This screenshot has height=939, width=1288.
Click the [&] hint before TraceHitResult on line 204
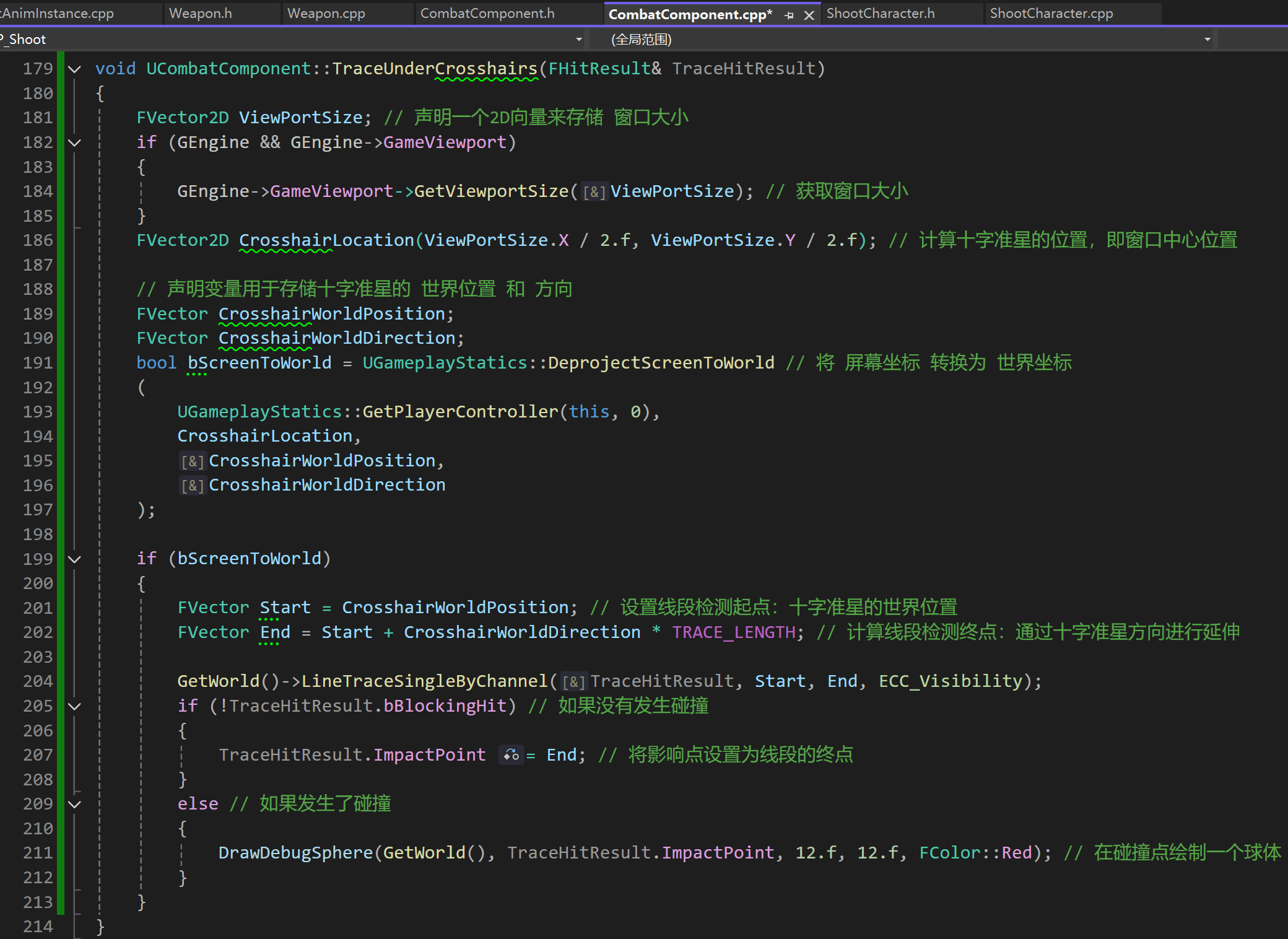point(573,682)
